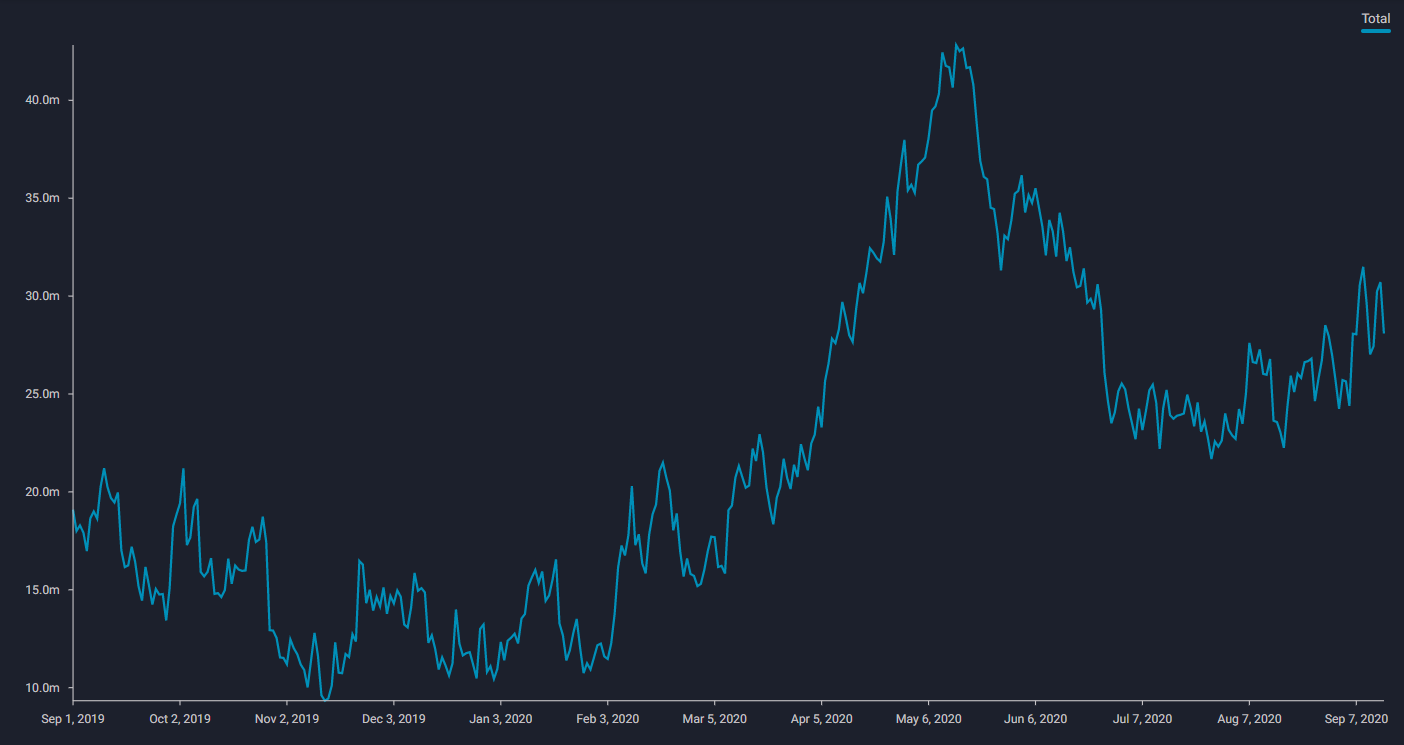Click the Nov 2, 2019 date label
The image size is (1404, 745).
[x=286, y=719]
